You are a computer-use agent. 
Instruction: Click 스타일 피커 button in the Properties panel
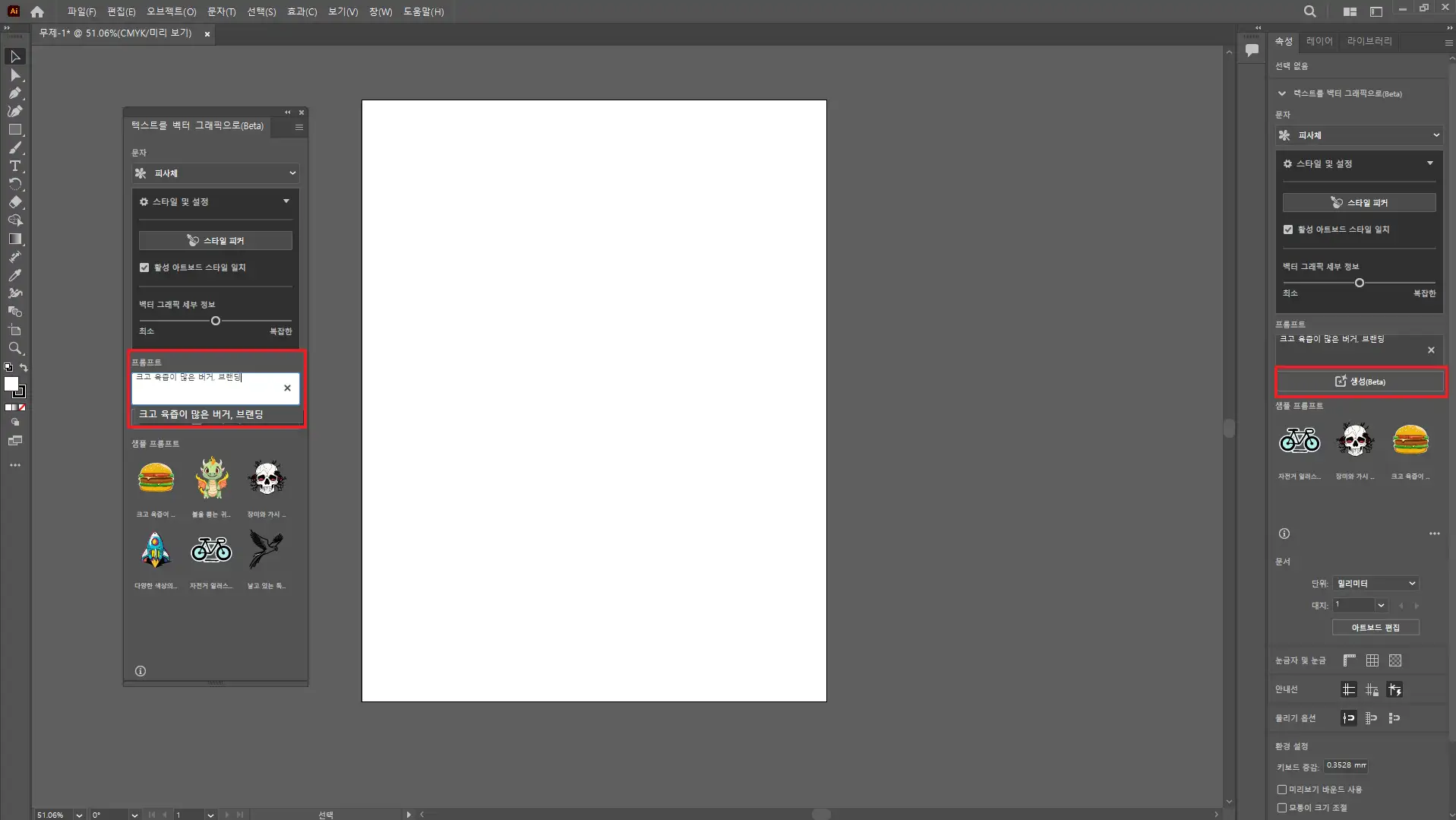1360,203
